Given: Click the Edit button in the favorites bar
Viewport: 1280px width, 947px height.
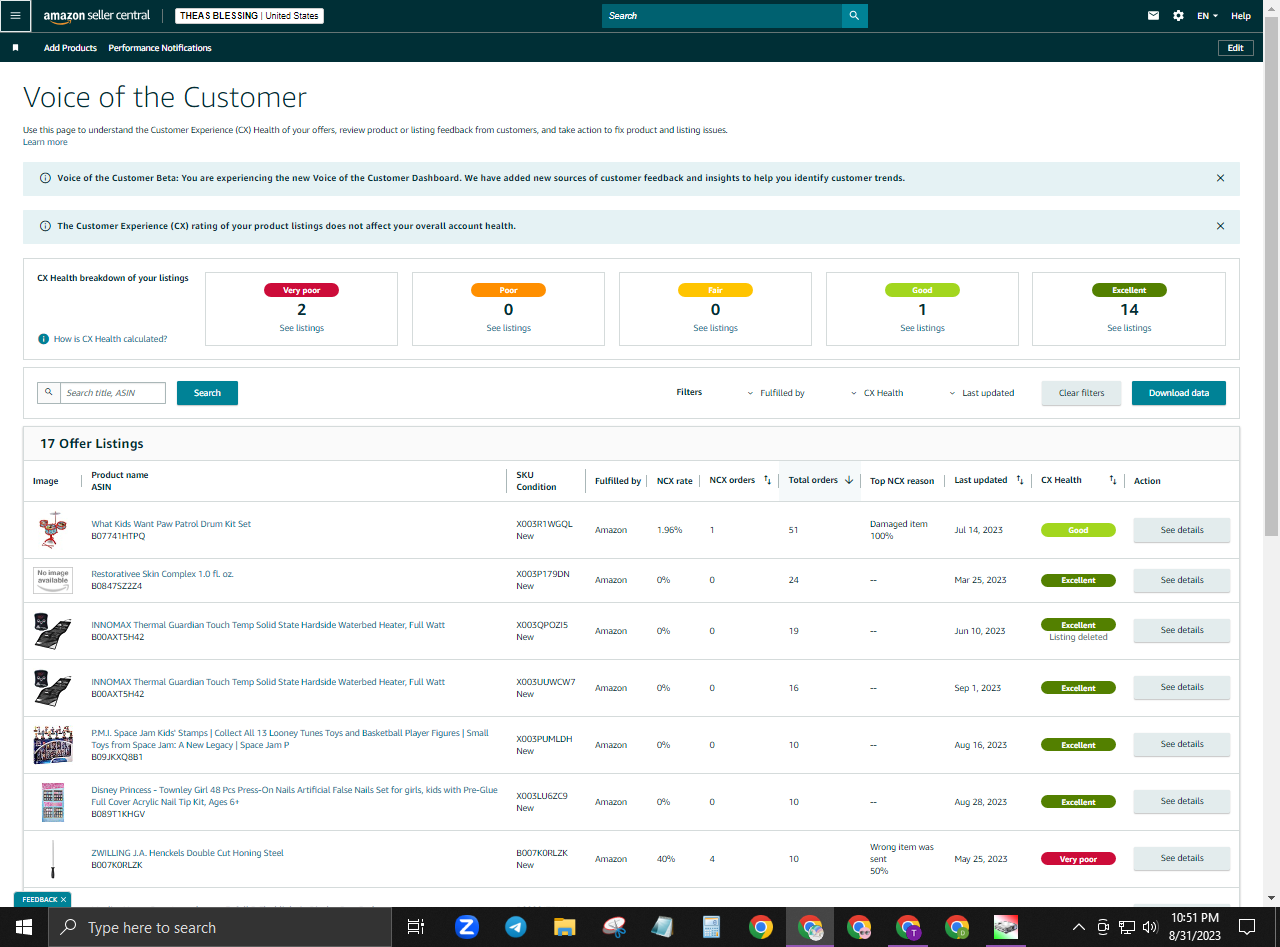Looking at the screenshot, I should [1236, 48].
